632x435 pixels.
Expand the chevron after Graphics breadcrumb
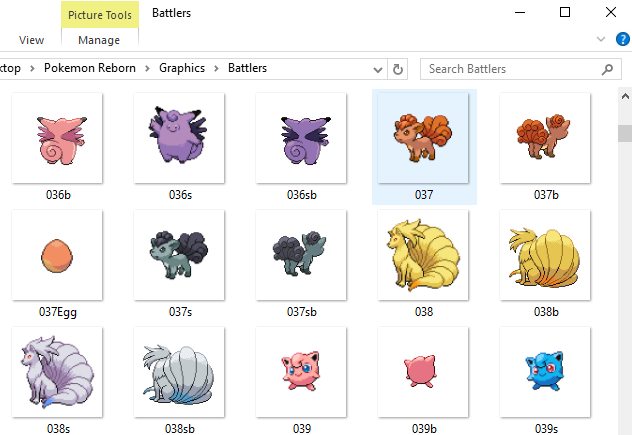[216, 69]
